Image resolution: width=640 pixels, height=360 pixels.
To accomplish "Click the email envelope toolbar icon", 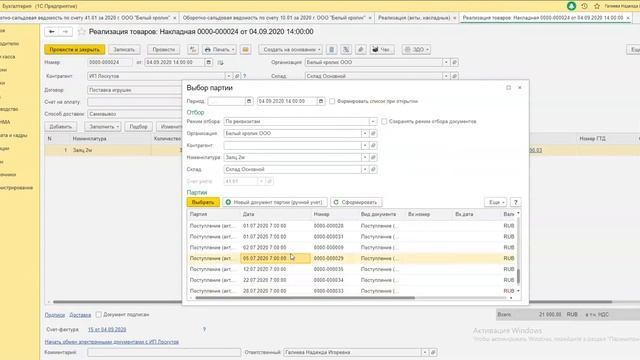I will click(x=245, y=49).
